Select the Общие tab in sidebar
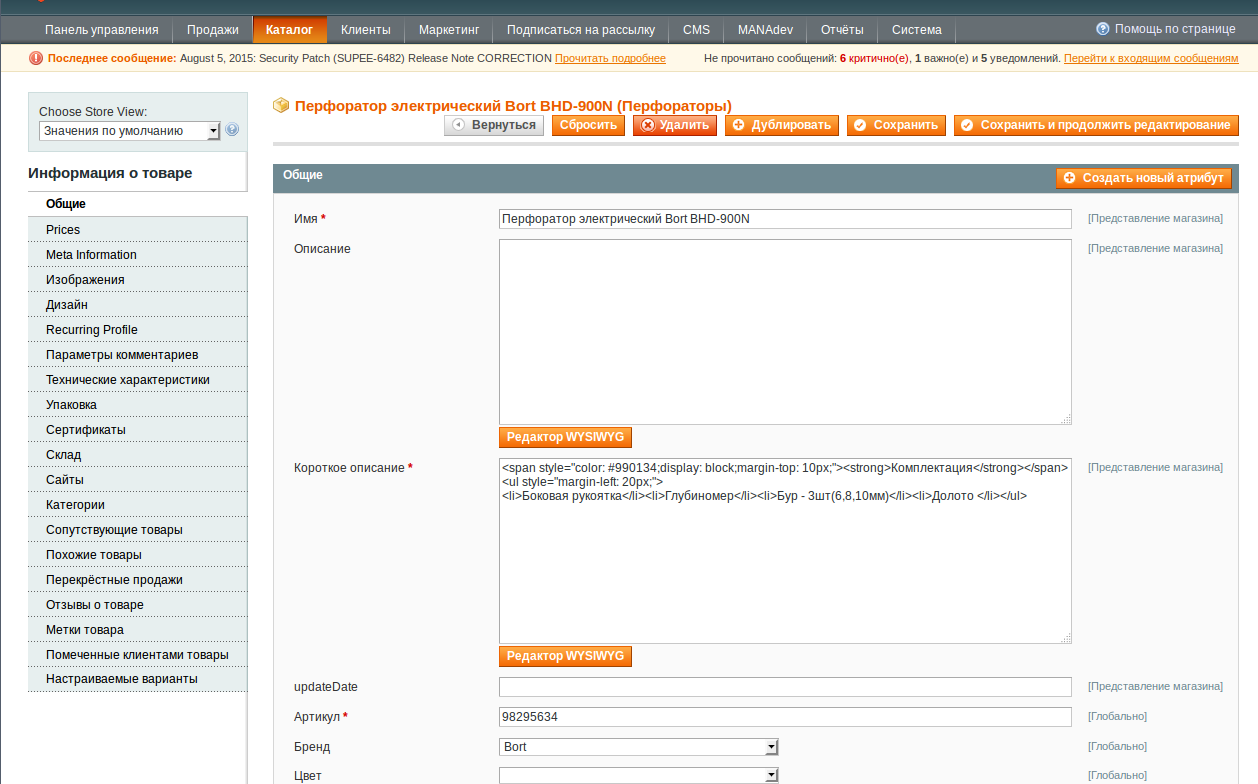This screenshot has width=1258, height=784. [137, 204]
